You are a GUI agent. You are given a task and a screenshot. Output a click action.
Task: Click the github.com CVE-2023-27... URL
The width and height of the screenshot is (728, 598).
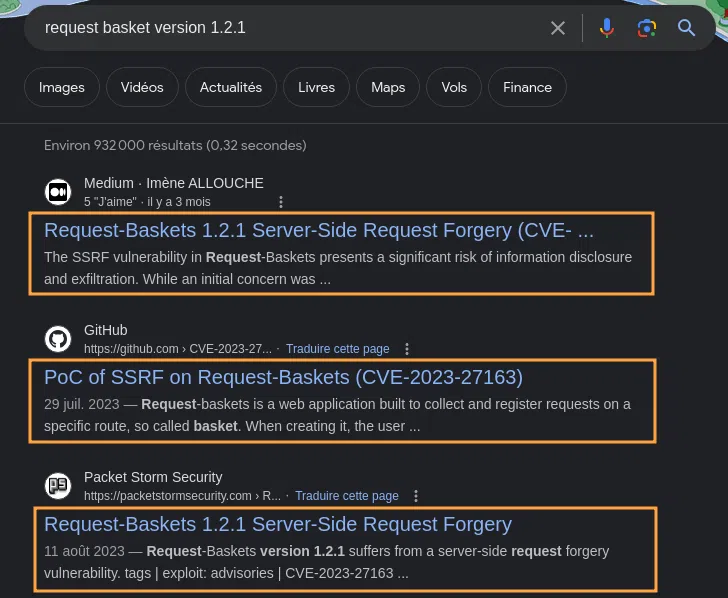pos(178,349)
